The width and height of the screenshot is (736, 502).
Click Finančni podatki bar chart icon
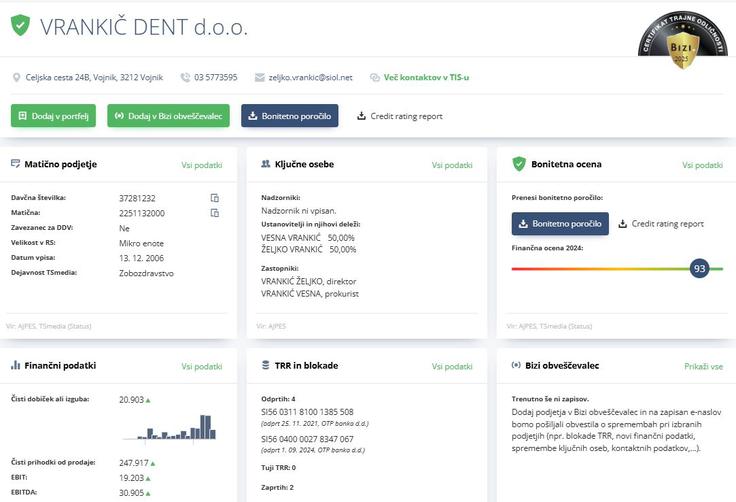tap(15, 365)
